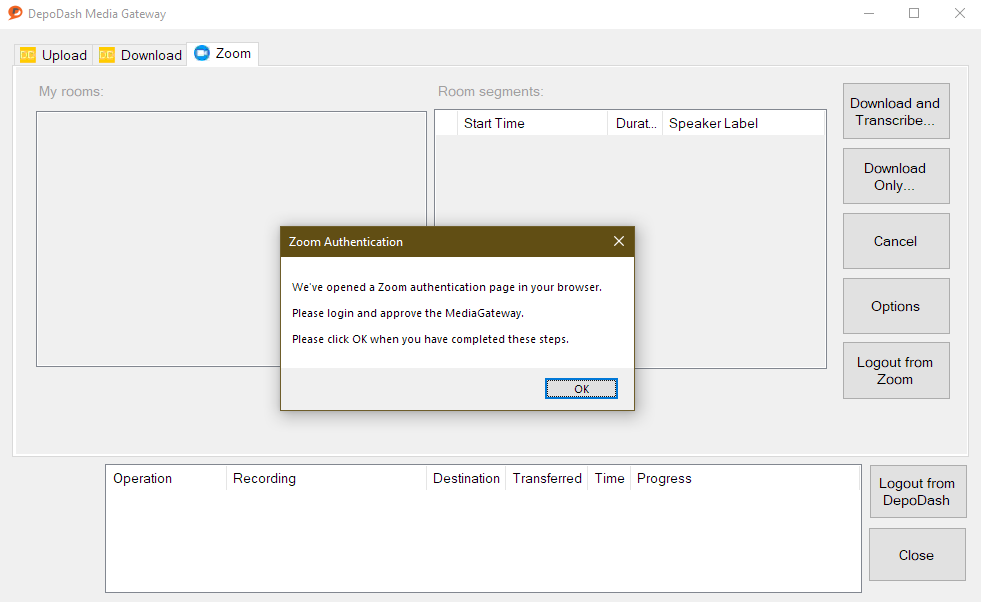
Task: Click Logout from DepoDash button
Action: coord(918,491)
